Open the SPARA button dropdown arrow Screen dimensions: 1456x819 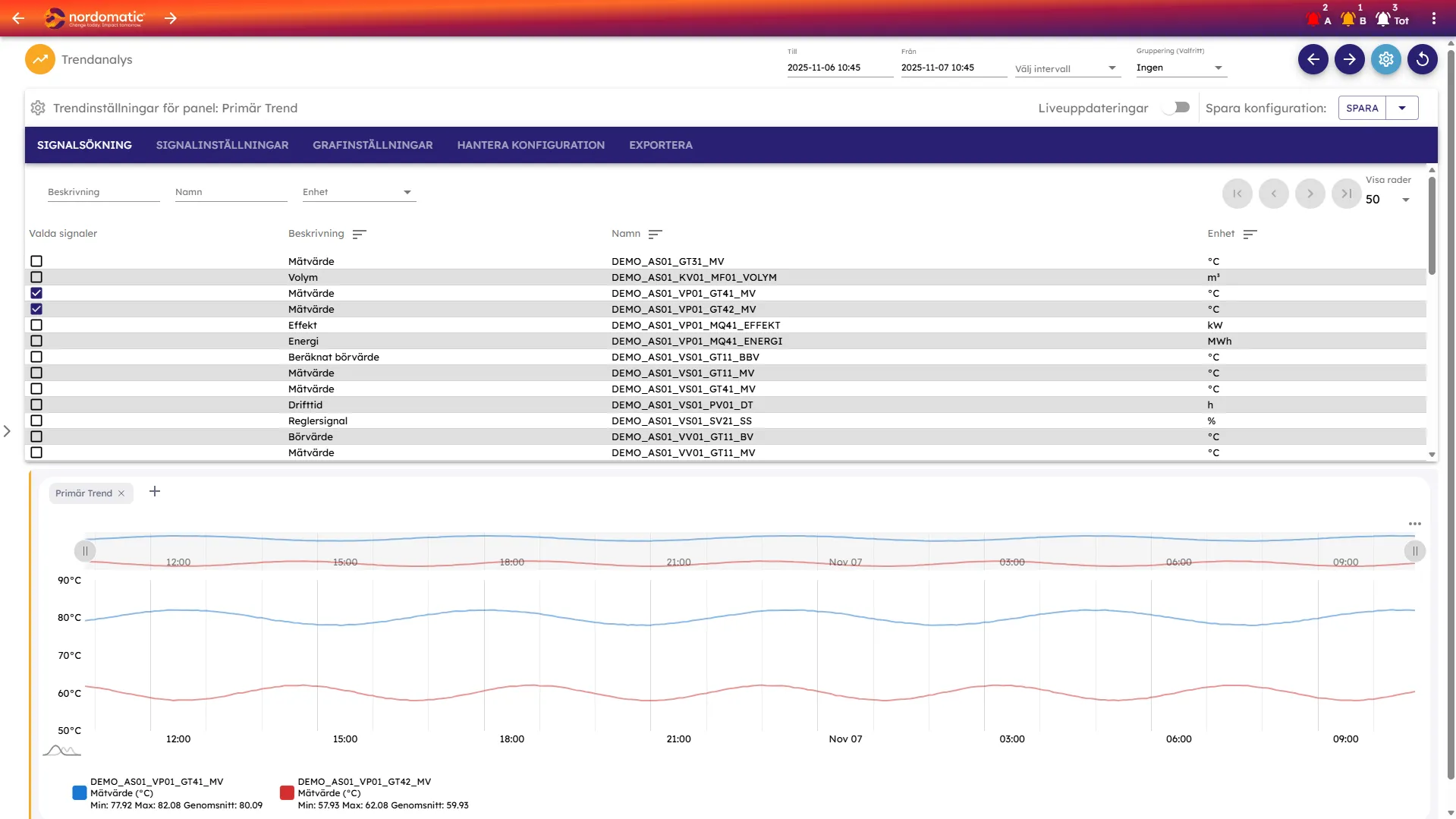pos(1402,108)
